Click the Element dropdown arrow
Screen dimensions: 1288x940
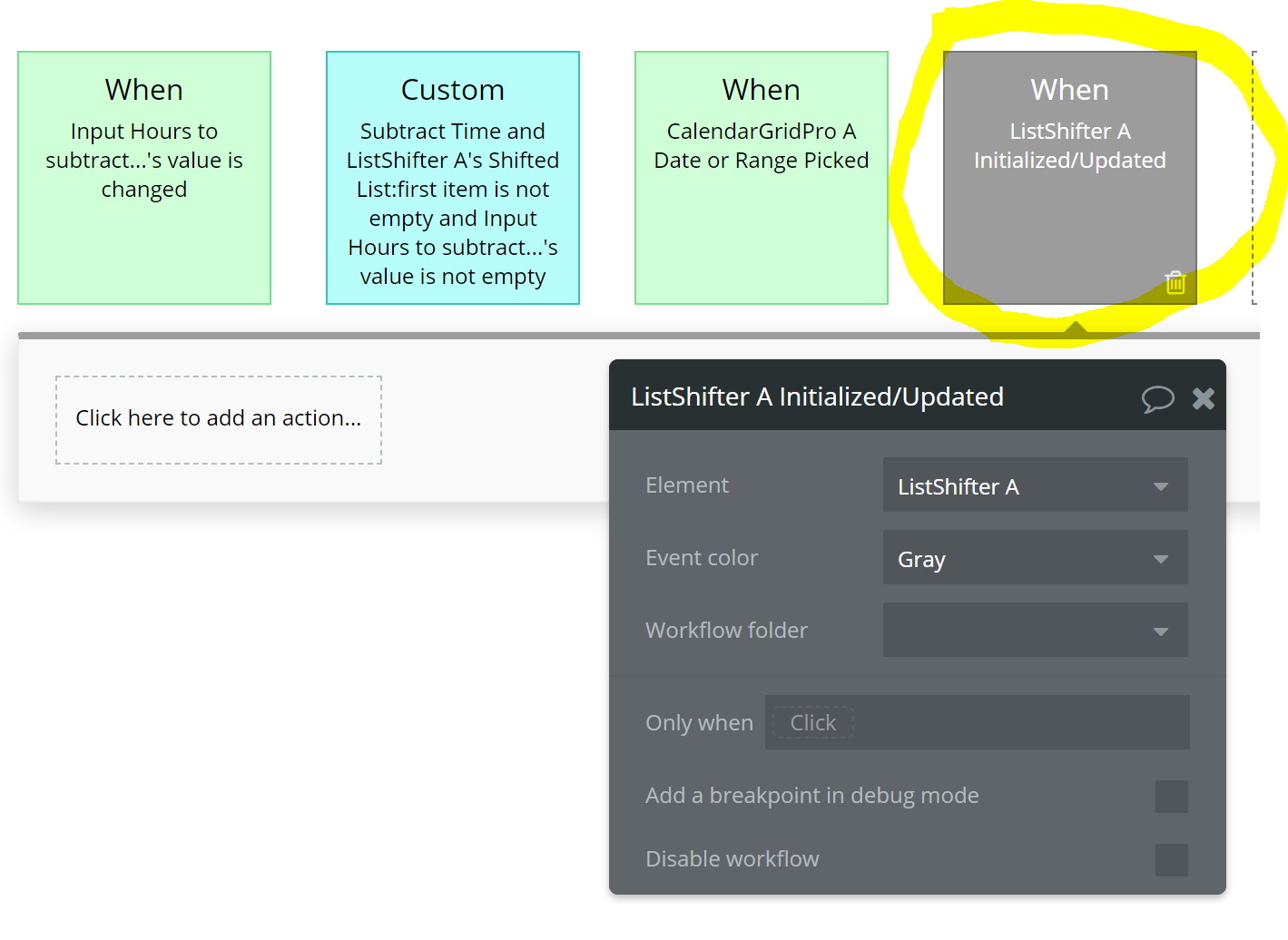[x=1161, y=486]
